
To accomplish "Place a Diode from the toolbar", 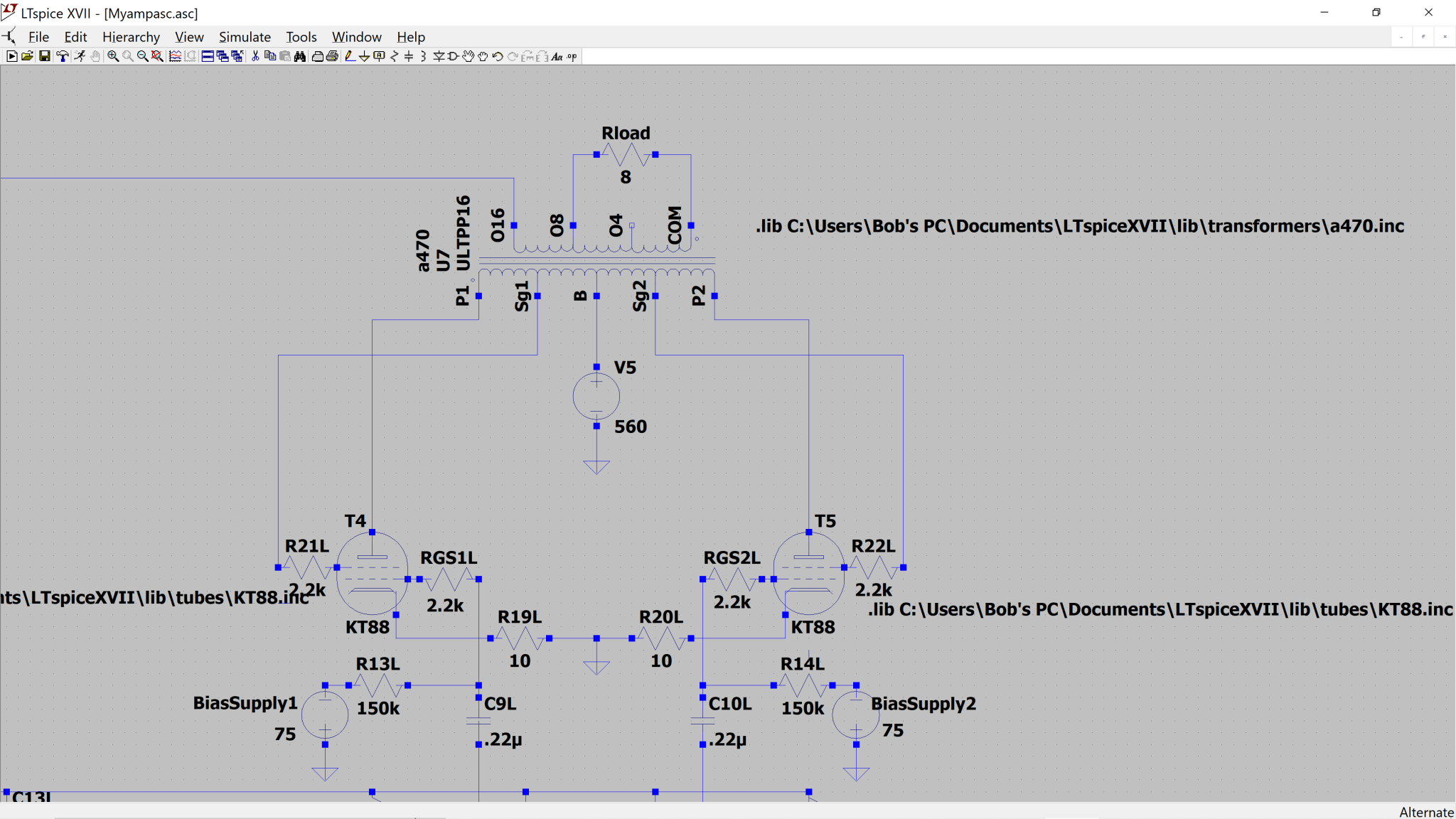I will coord(438,56).
